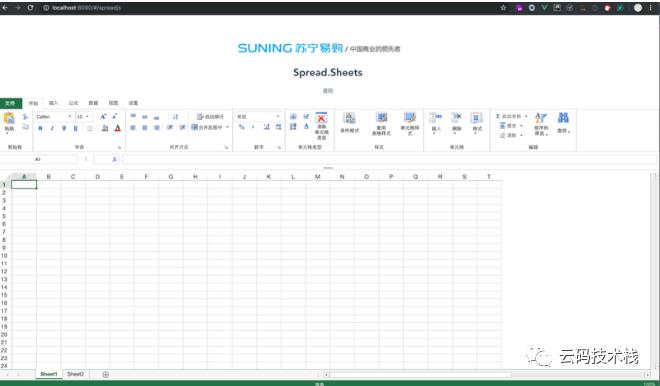Switch to the 数据 data ribbon tab
This screenshot has width=660, height=386.
[93, 103]
